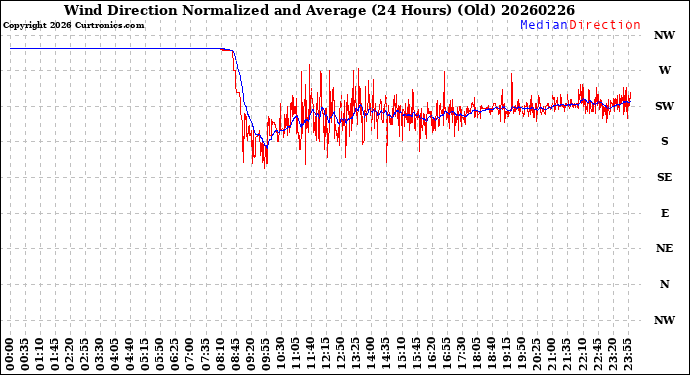
Task: Click the 10:30 time label
Action: pos(281,354)
